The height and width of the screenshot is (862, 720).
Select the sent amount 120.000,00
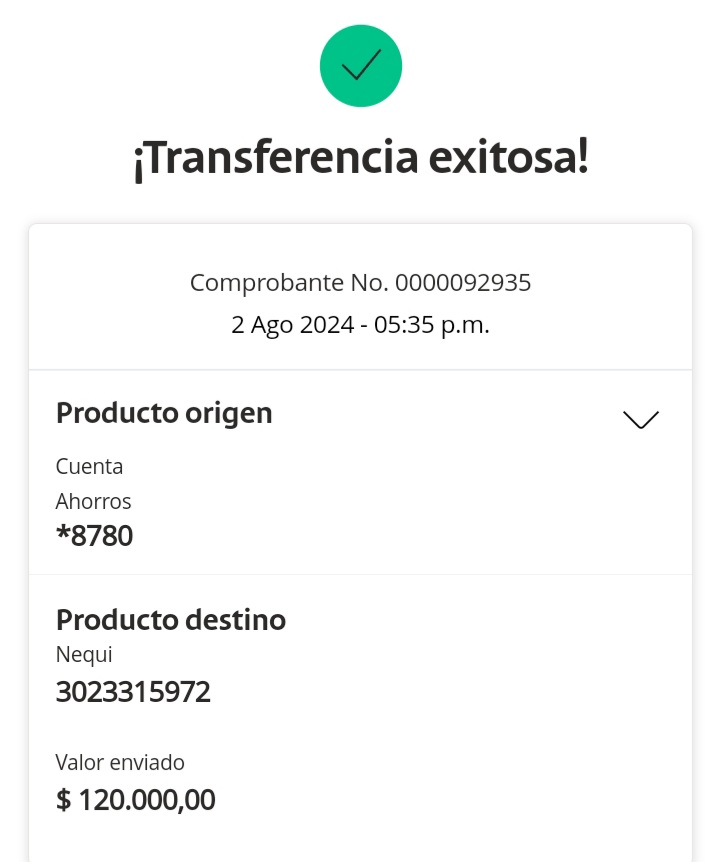coord(147,800)
